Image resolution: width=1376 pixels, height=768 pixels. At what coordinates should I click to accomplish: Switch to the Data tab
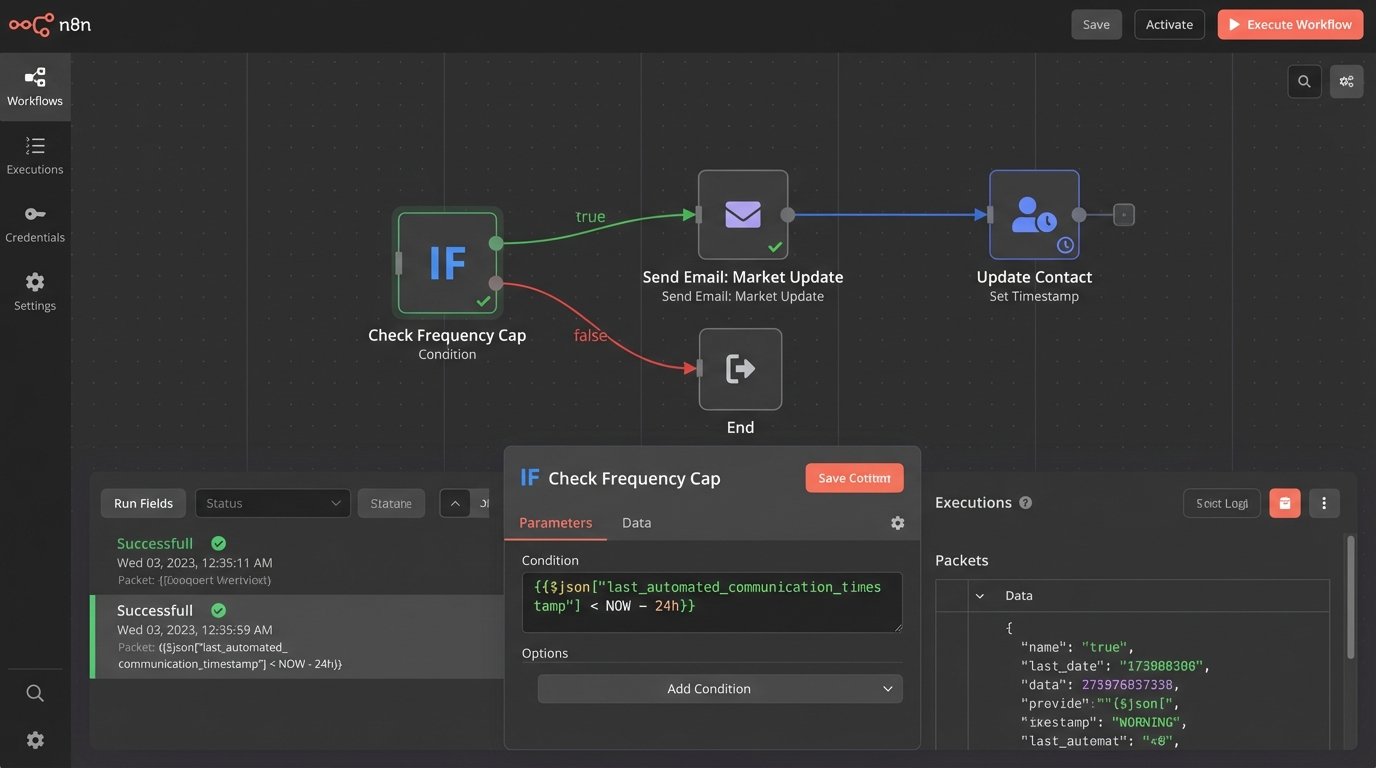636,523
